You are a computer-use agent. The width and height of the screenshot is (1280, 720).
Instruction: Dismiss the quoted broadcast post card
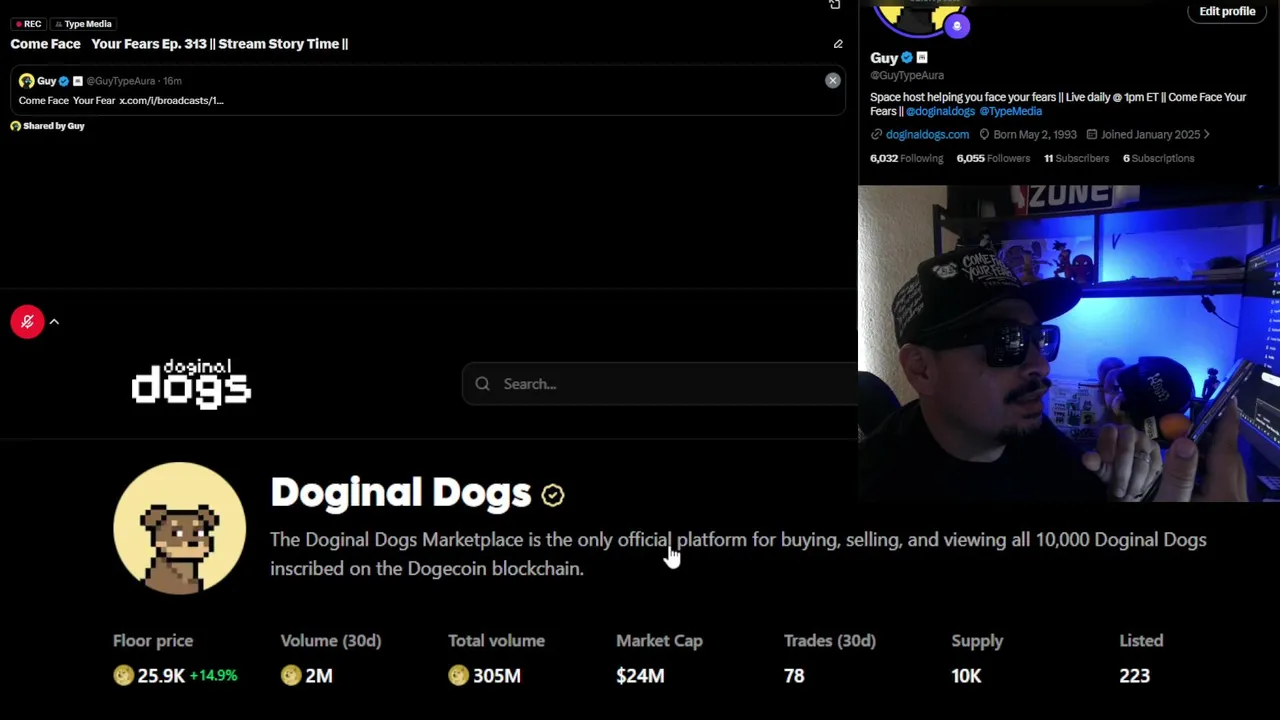(x=832, y=80)
